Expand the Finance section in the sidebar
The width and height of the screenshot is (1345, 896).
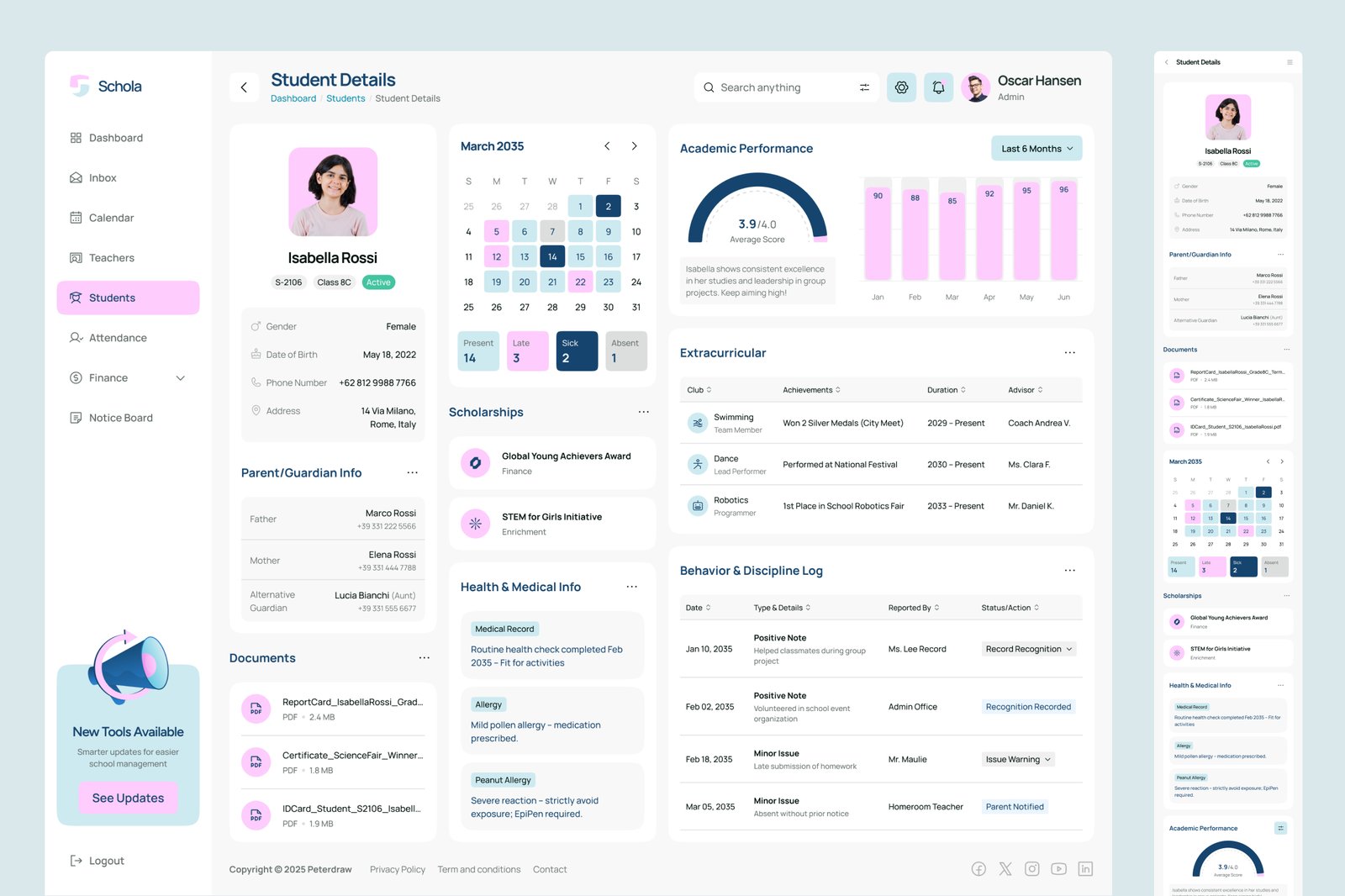point(180,377)
